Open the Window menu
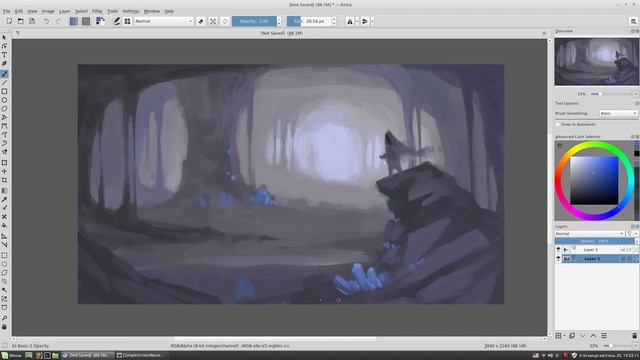The image size is (640, 360). pos(152,11)
